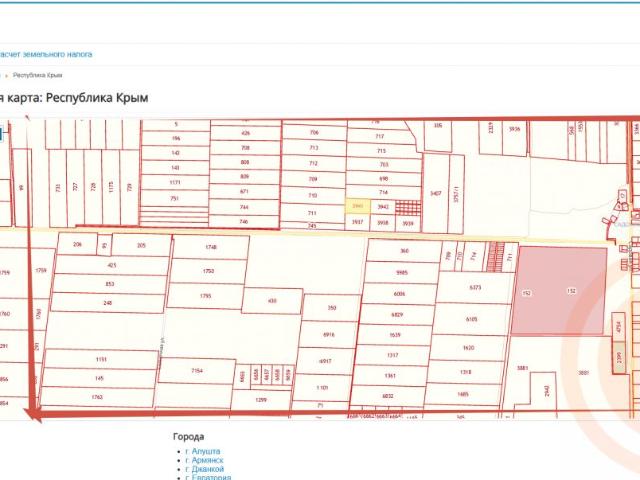Viewport: 640px width, 480px height.
Task: Select the yellow highlighted parcel 3940
Action: 358,207
